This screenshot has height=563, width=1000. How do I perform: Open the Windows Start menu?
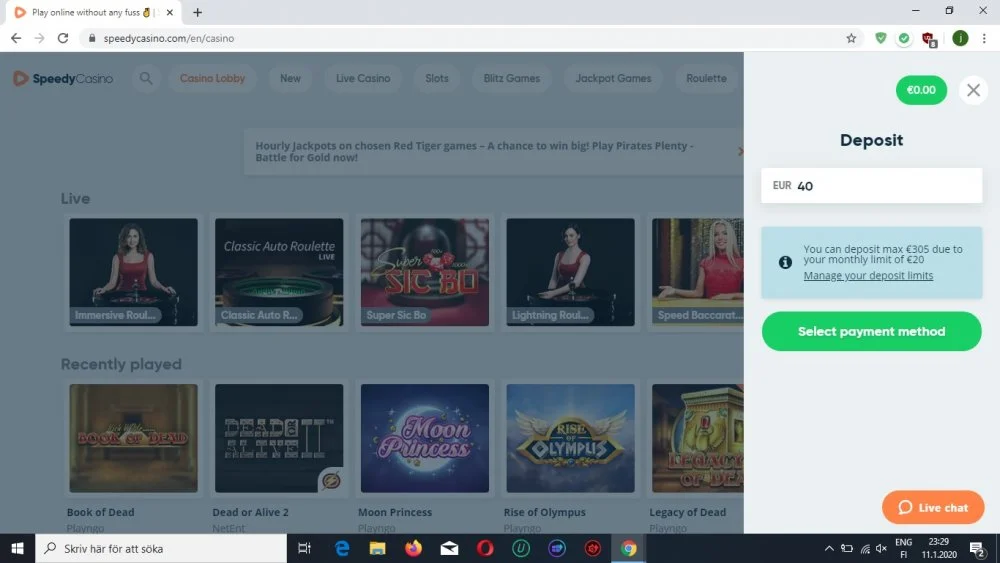tap(17, 548)
